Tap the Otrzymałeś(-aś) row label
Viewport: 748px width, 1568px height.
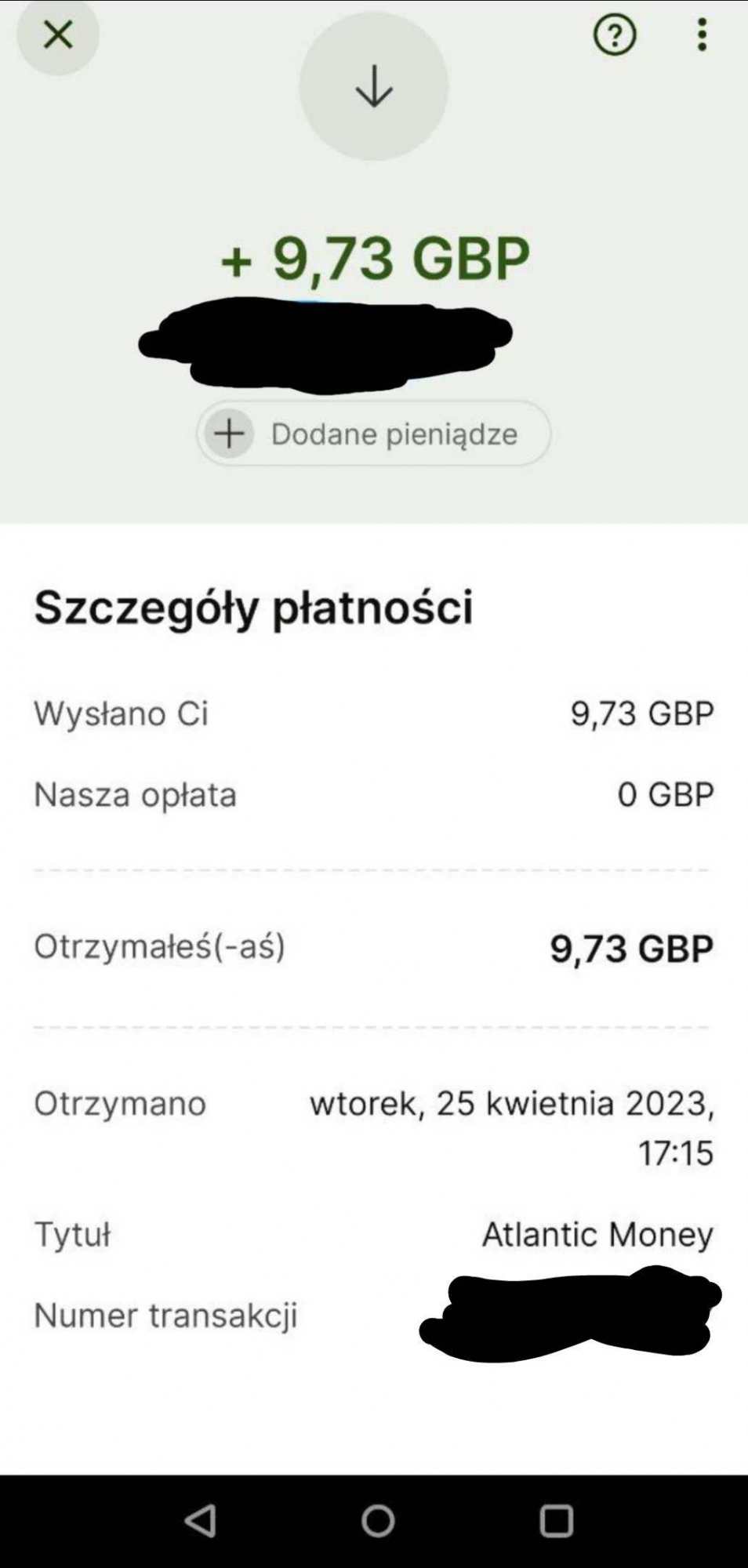(159, 946)
